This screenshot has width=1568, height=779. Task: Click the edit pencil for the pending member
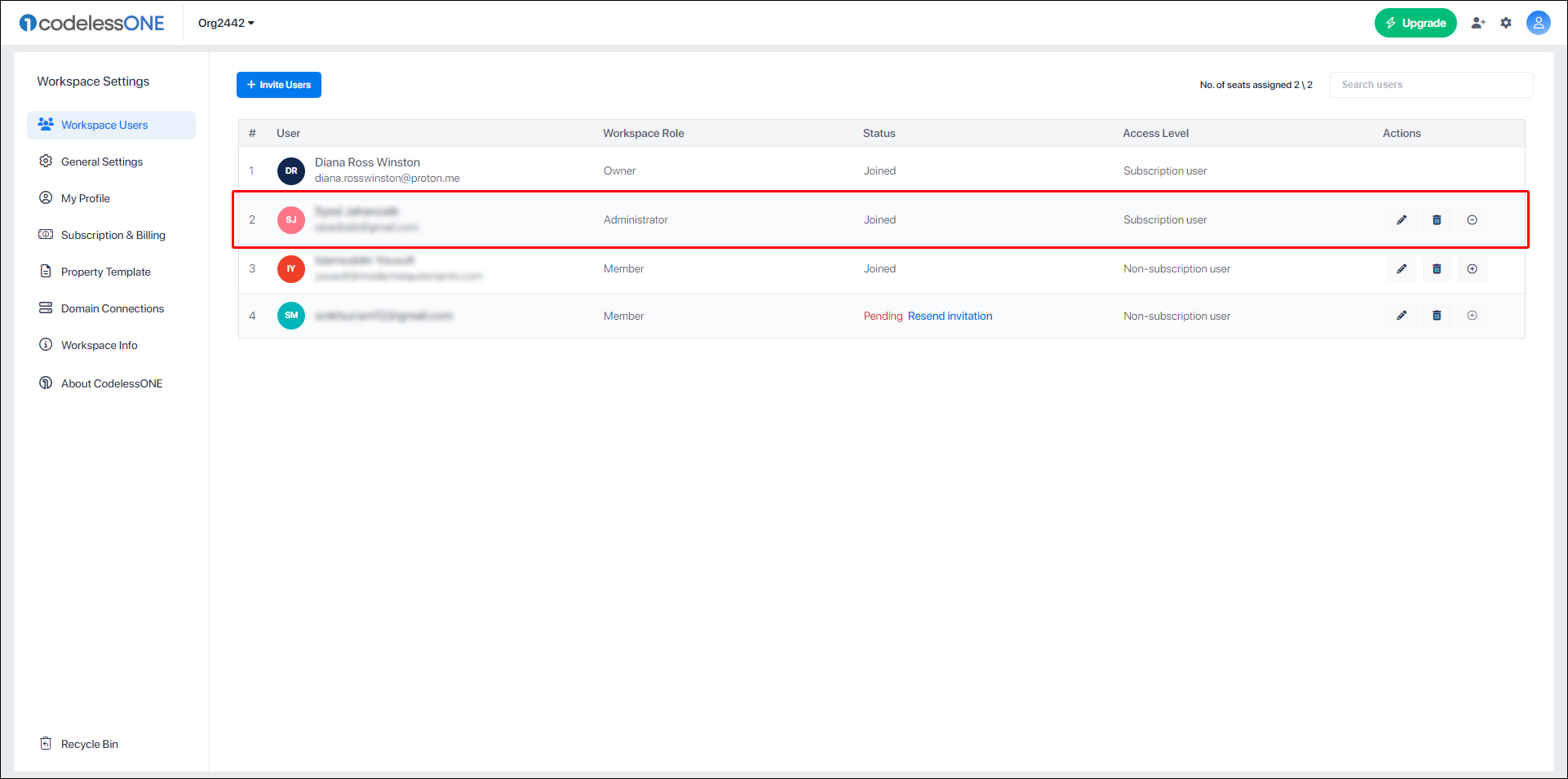[x=1402, y=316]
